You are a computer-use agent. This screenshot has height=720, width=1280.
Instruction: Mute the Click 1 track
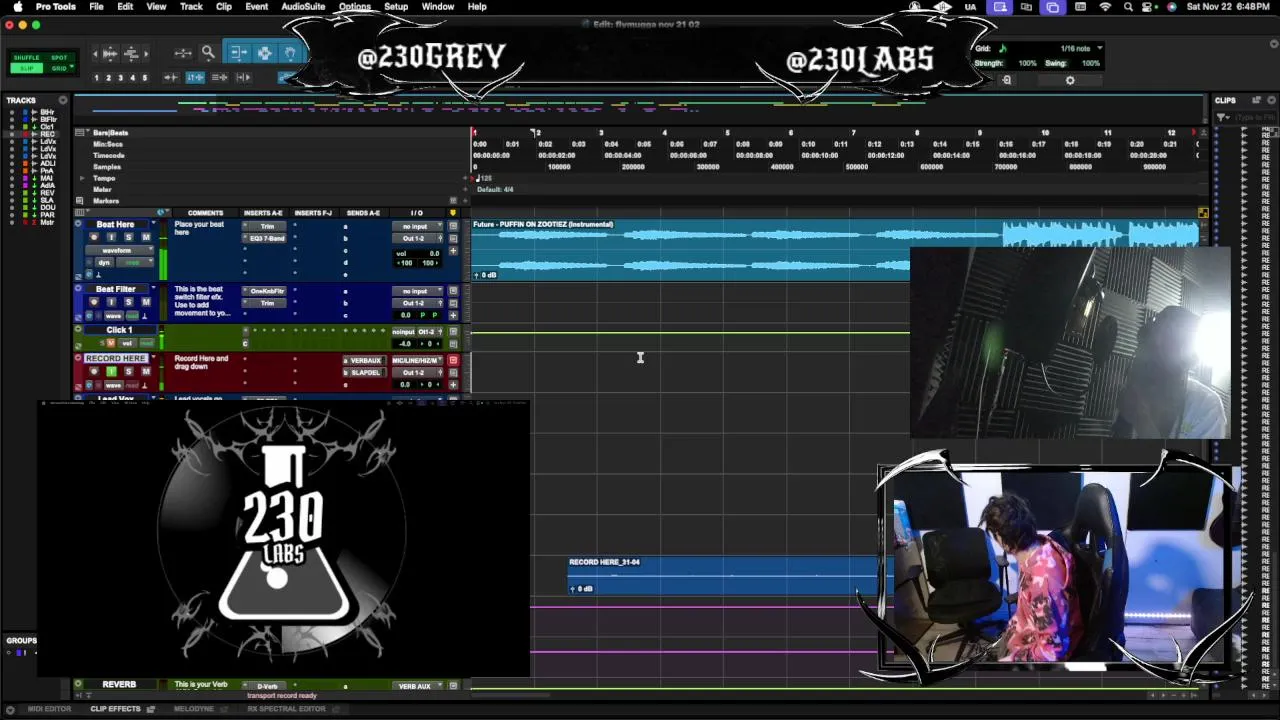111,343
